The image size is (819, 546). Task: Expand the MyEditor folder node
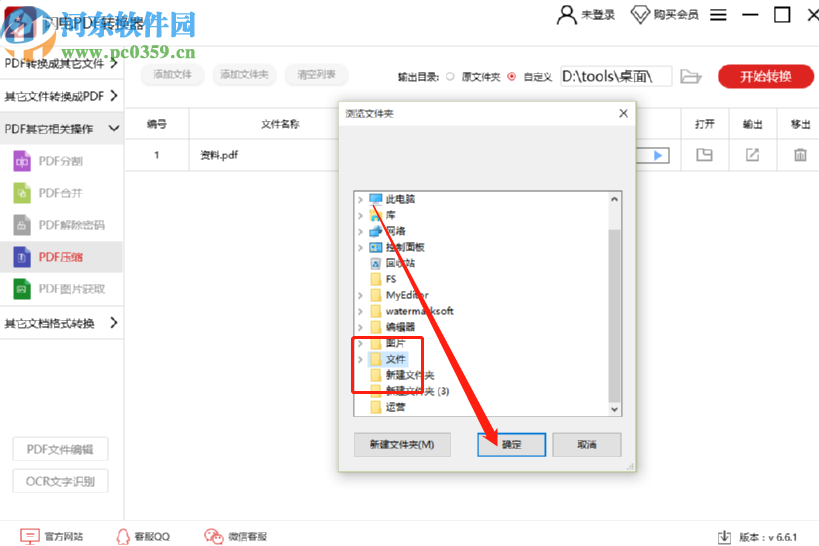tap(360, 295)
